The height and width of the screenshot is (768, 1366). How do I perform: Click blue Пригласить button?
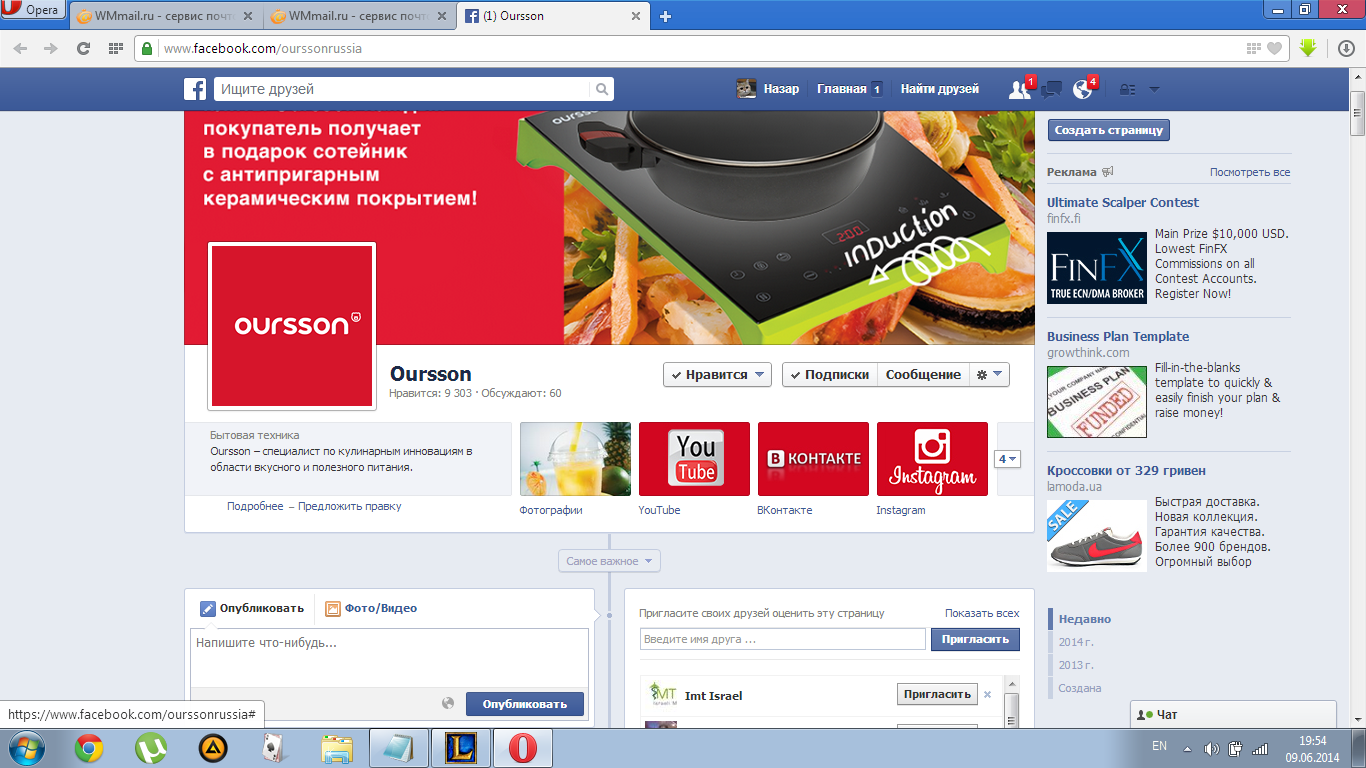[975, 639]
